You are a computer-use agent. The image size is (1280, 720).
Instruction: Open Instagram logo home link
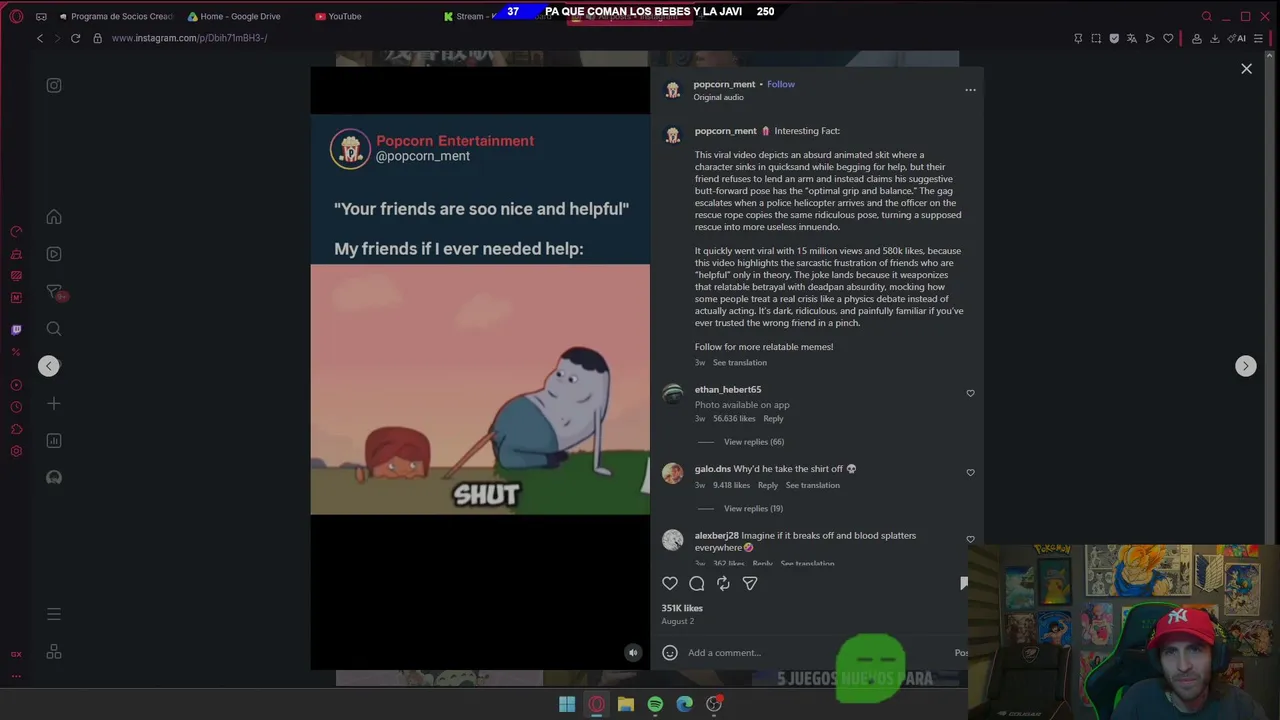pos(54,85)
